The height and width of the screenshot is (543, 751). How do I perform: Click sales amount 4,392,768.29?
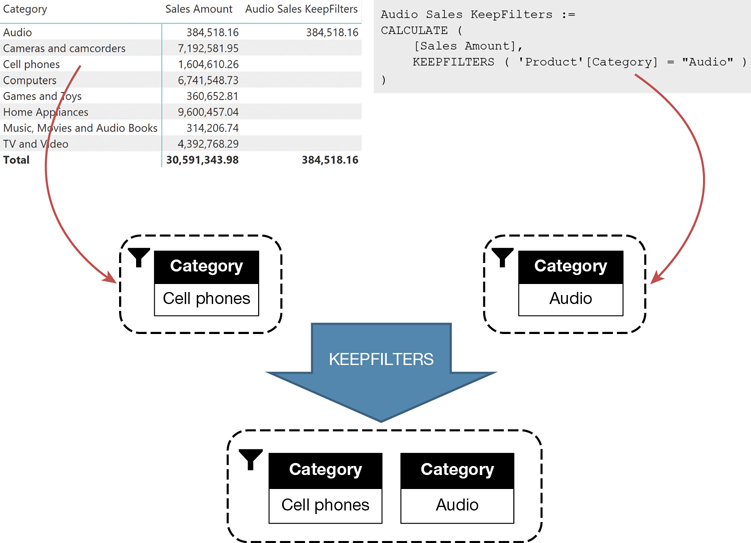pyautogui.click(x=208, y=144)
